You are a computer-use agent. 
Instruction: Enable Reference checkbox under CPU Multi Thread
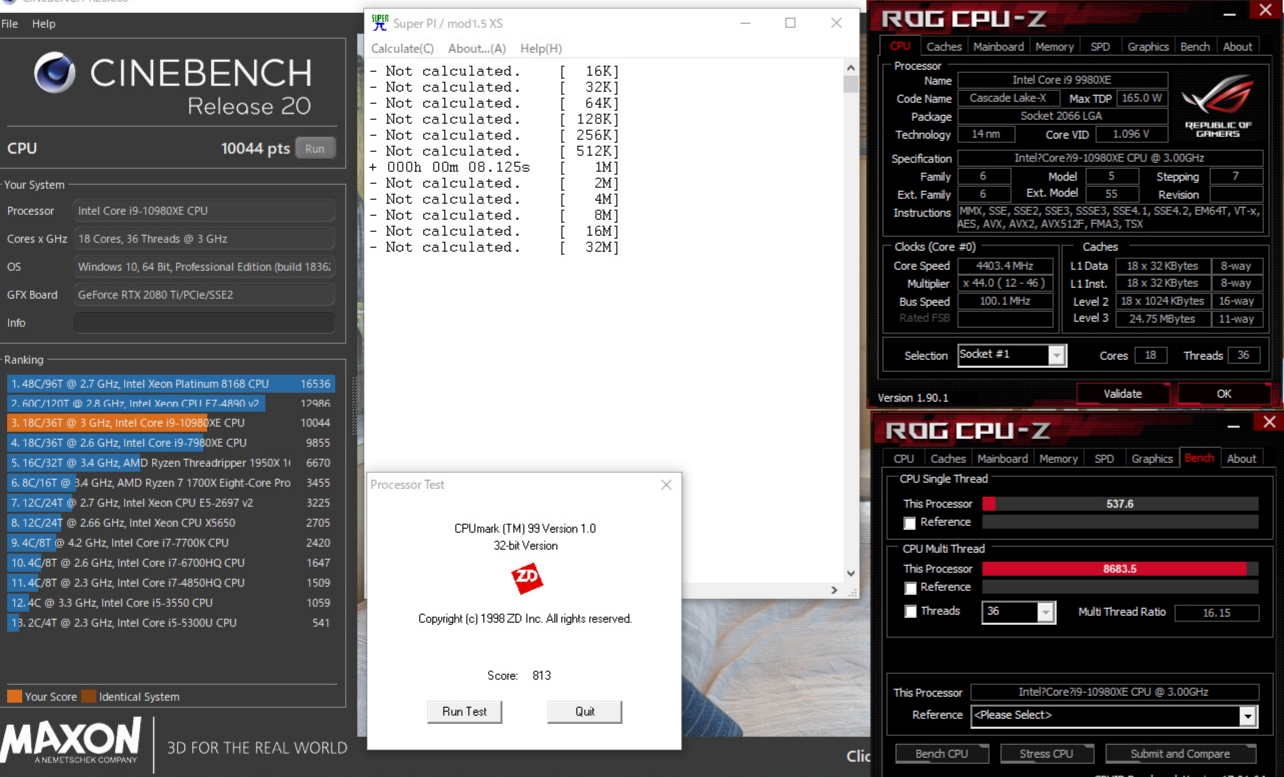tap(909, 588)
